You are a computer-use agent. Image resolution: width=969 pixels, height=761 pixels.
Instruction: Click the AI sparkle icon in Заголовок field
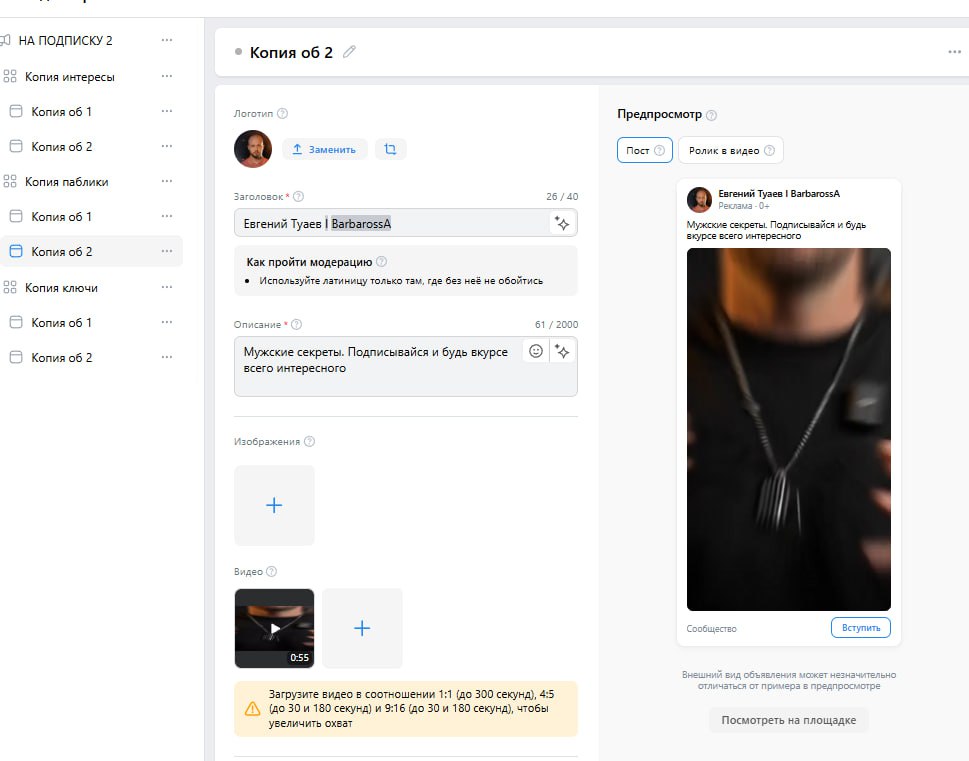pyautogui.click(x=563, y=223)
